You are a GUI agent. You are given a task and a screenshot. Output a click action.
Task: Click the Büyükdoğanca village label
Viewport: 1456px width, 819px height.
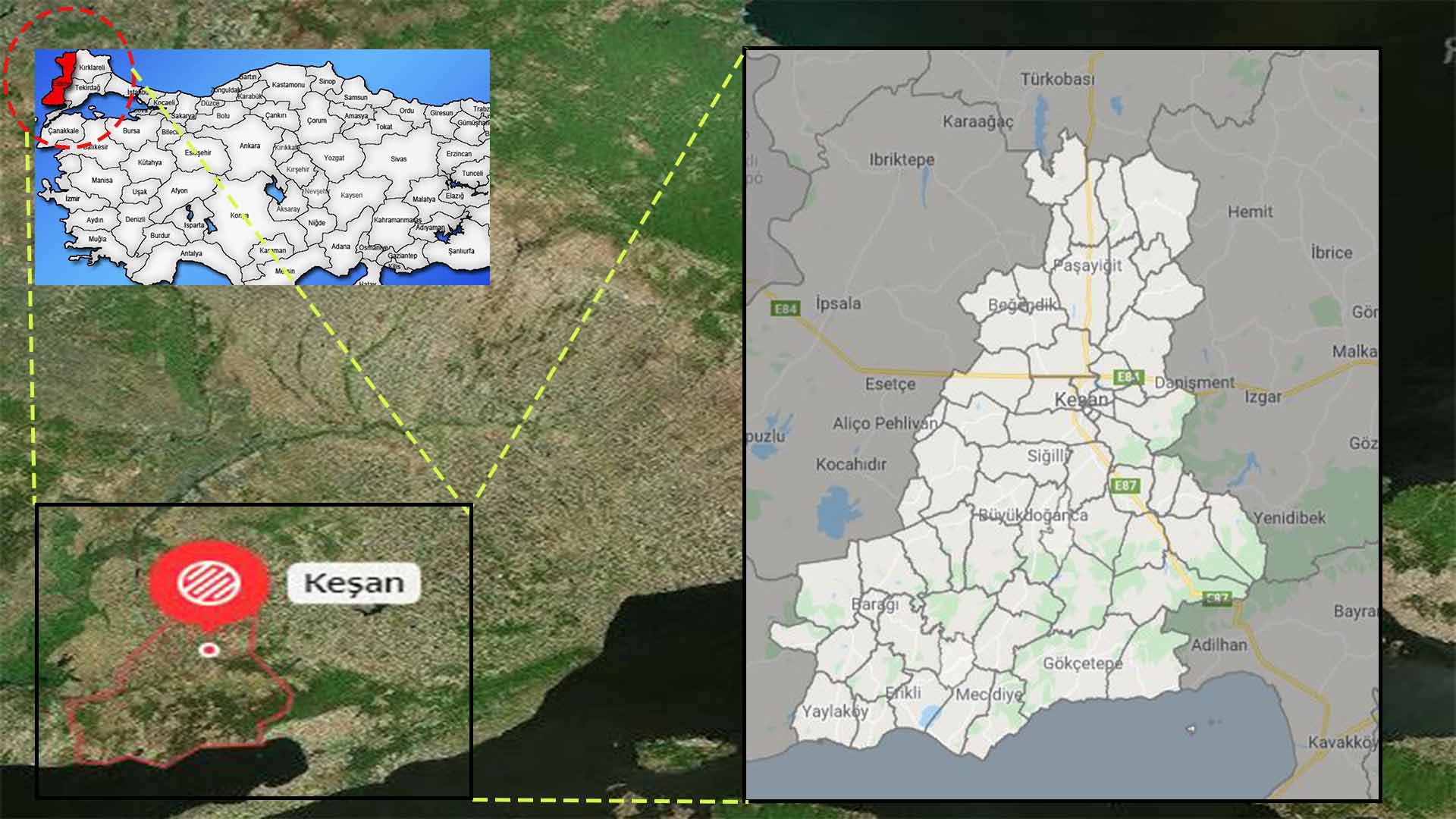(1033, 516)
